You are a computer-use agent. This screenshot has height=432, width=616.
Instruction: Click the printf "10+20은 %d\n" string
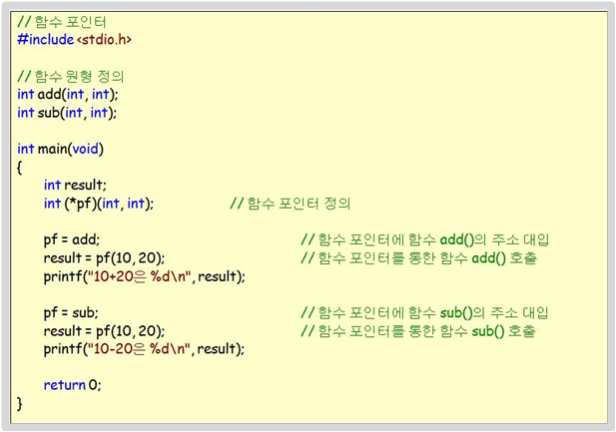point(139,276)
